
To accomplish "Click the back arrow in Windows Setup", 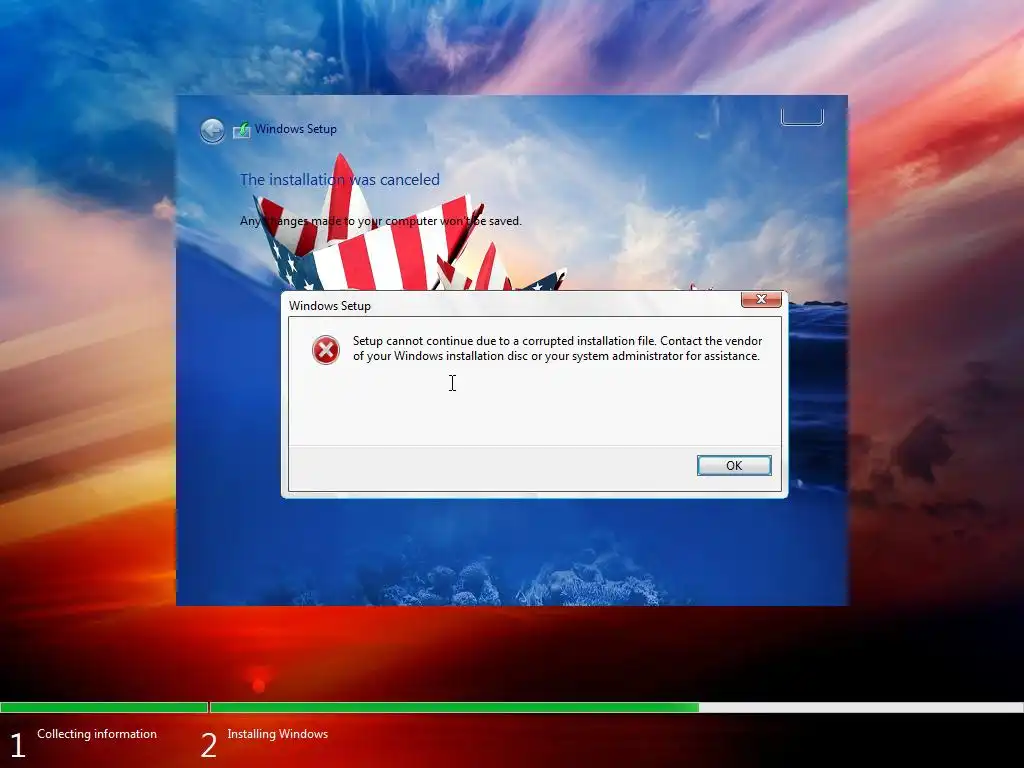I will pos(212,131).
